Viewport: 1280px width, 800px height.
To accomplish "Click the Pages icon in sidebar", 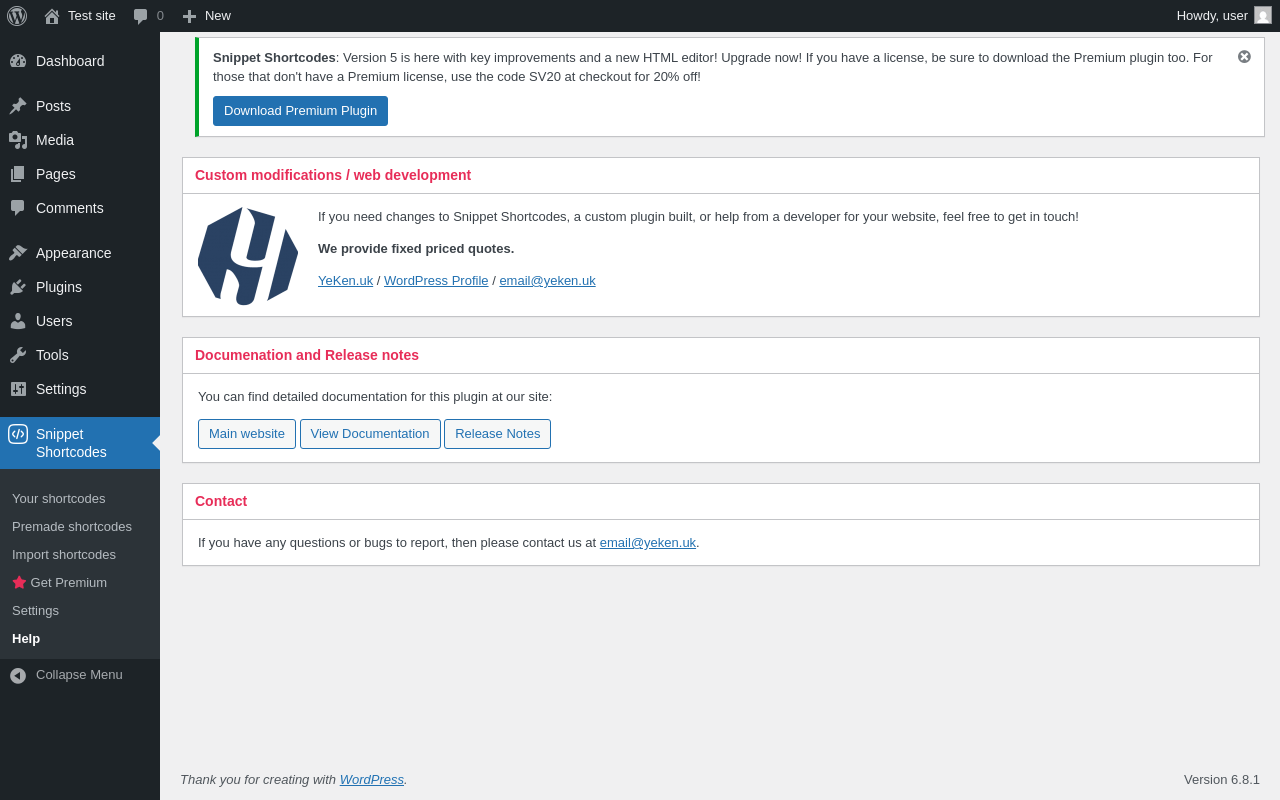I will pyautogui.click(x=18, y=174).
